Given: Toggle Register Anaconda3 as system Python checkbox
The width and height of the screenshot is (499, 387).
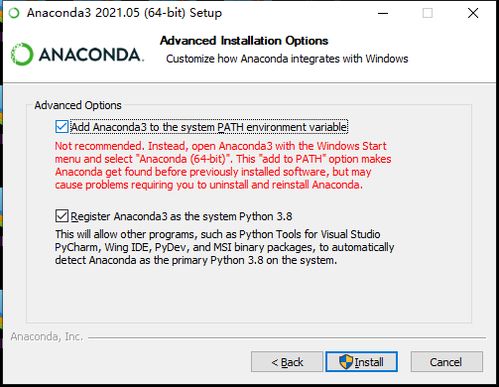Looking at the screenshot, I should click(x=62, y=216).
